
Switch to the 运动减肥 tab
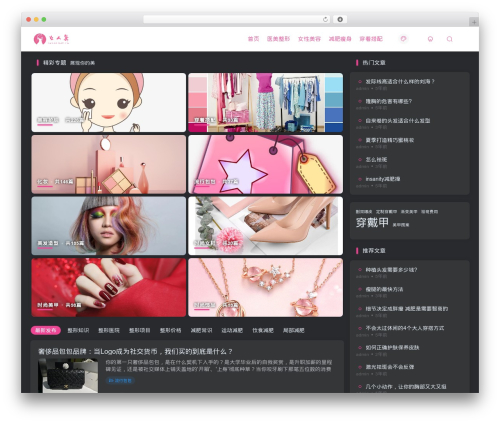(232, 330)
